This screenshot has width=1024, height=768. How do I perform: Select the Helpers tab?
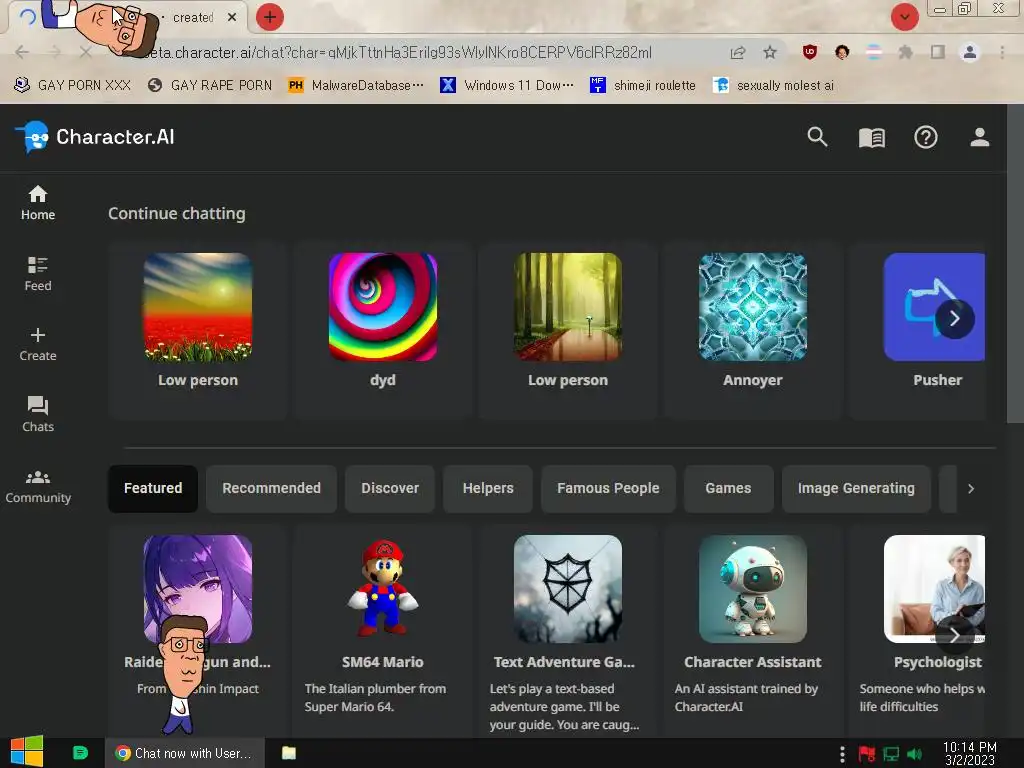(x=488, y=488)
